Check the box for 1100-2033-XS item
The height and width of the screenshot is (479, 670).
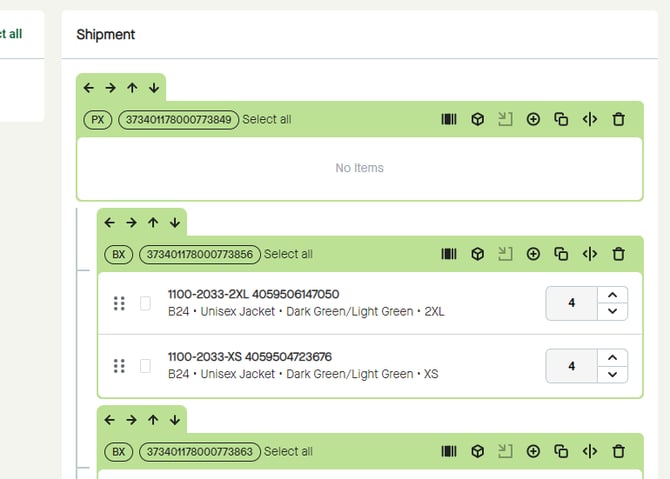coord(145,366)
